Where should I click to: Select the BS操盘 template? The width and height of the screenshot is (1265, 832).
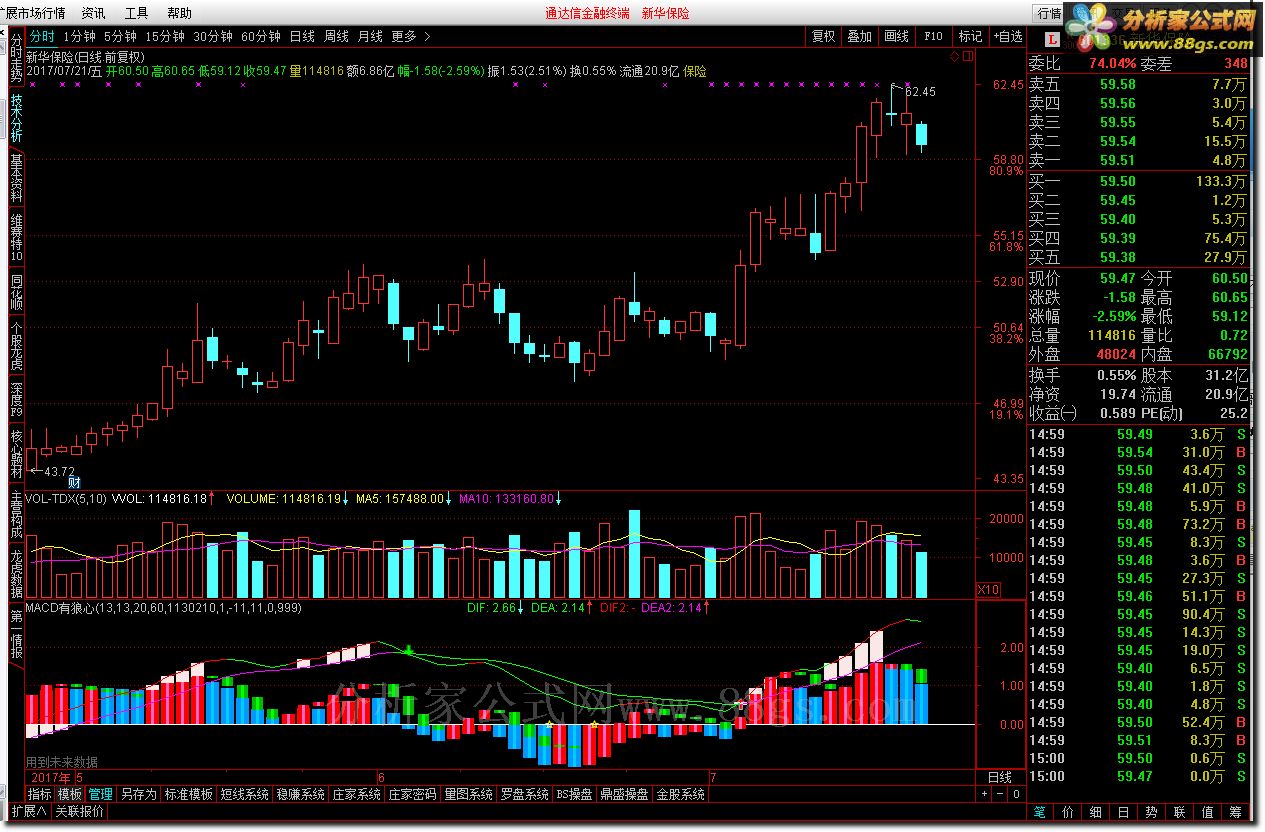(574, 794)
